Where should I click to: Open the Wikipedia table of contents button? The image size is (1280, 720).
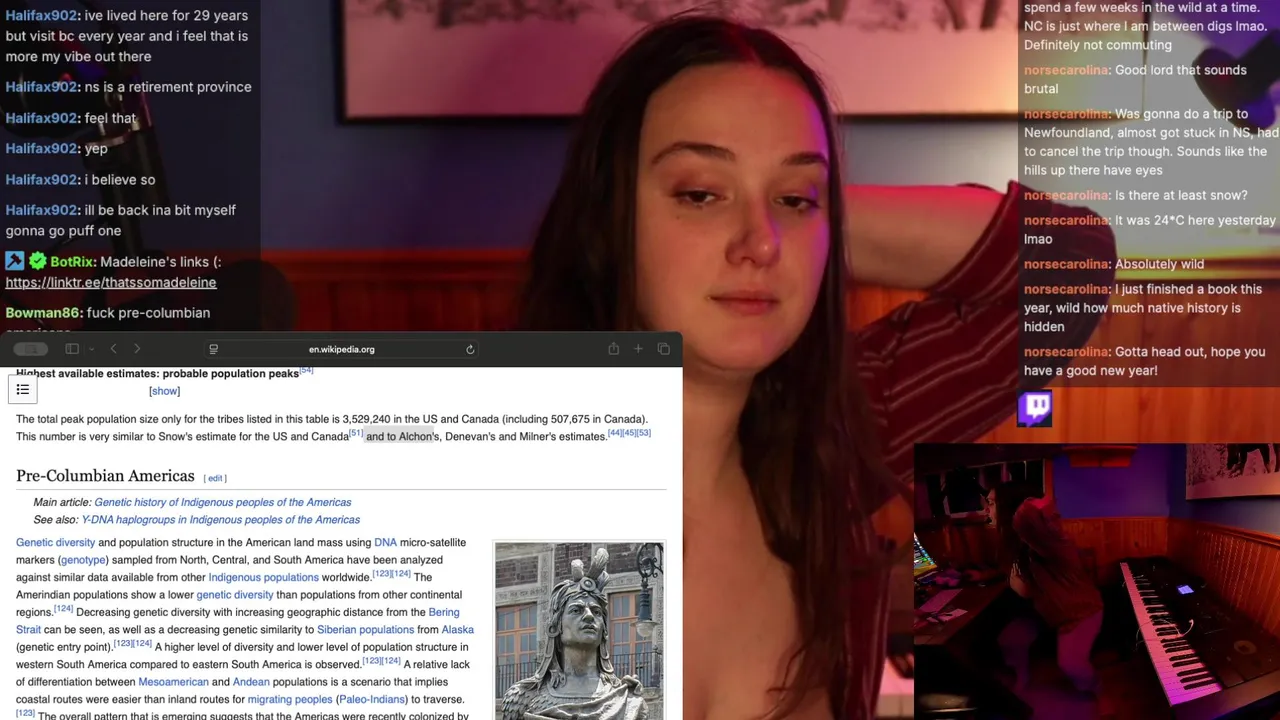click(23, 389)
